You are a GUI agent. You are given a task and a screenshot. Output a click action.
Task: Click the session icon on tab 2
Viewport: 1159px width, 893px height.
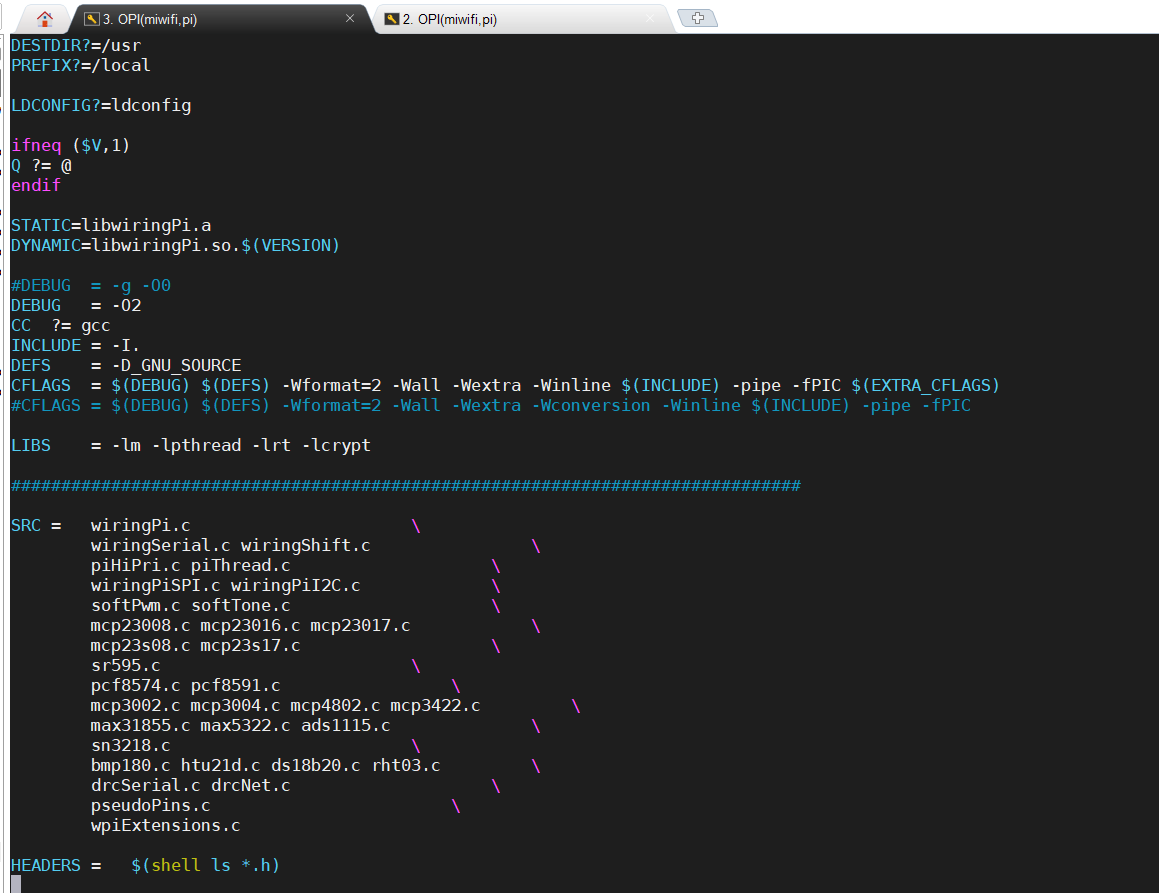point(392,19)
